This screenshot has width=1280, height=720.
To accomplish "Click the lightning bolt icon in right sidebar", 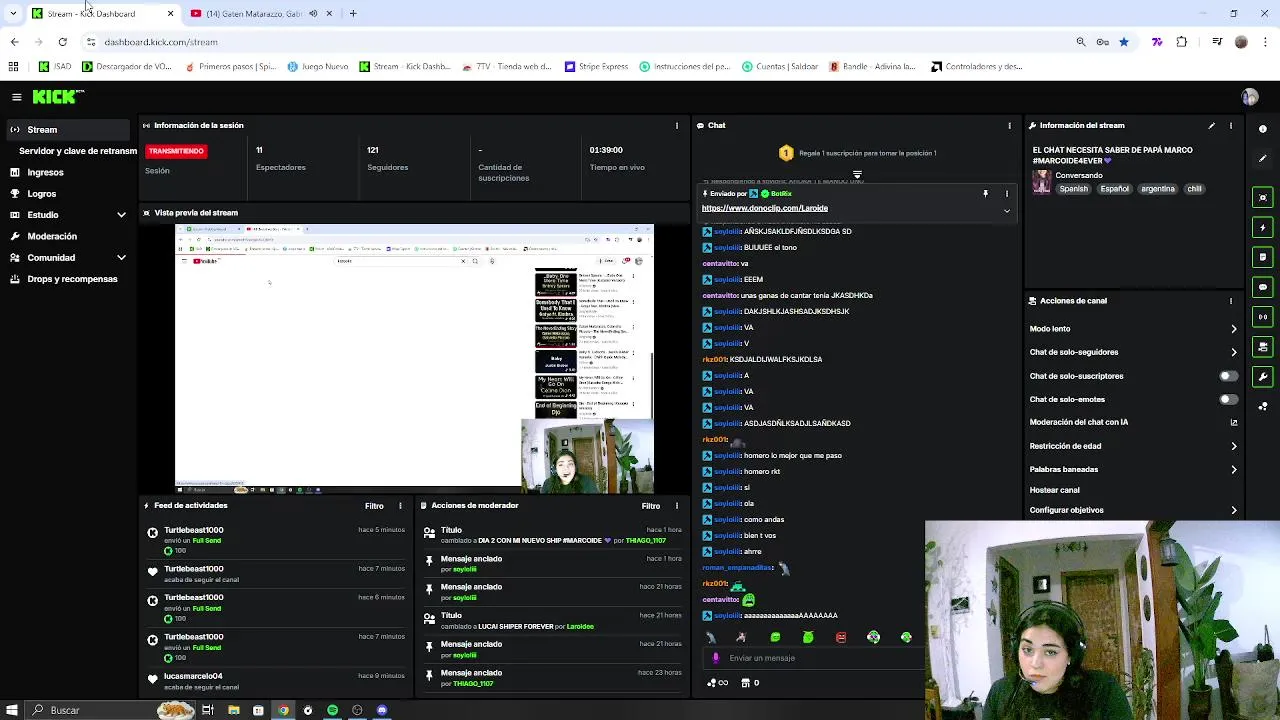I will (1263, 228).
